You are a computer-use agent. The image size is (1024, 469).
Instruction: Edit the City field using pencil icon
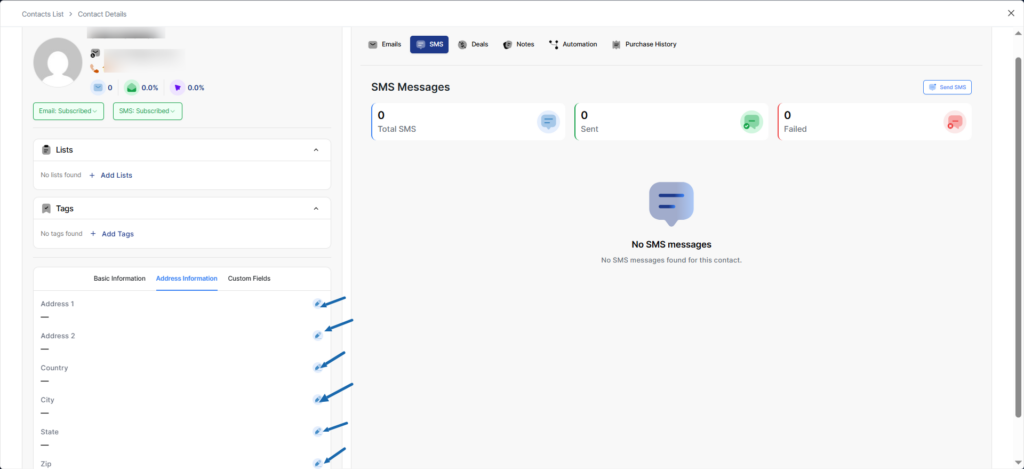(x=317, y=399)
